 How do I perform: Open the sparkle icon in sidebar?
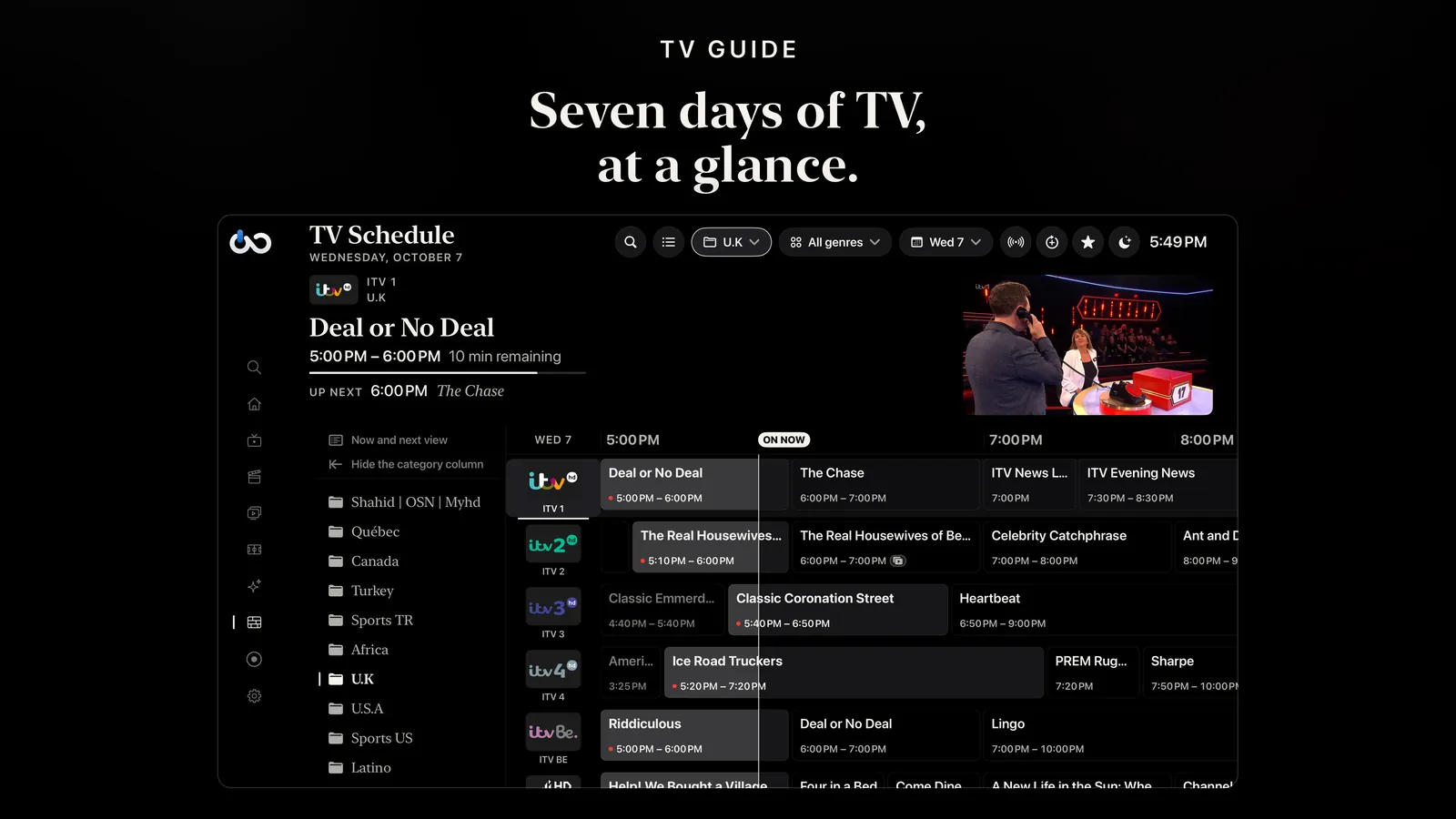click(x=255, y=586)
